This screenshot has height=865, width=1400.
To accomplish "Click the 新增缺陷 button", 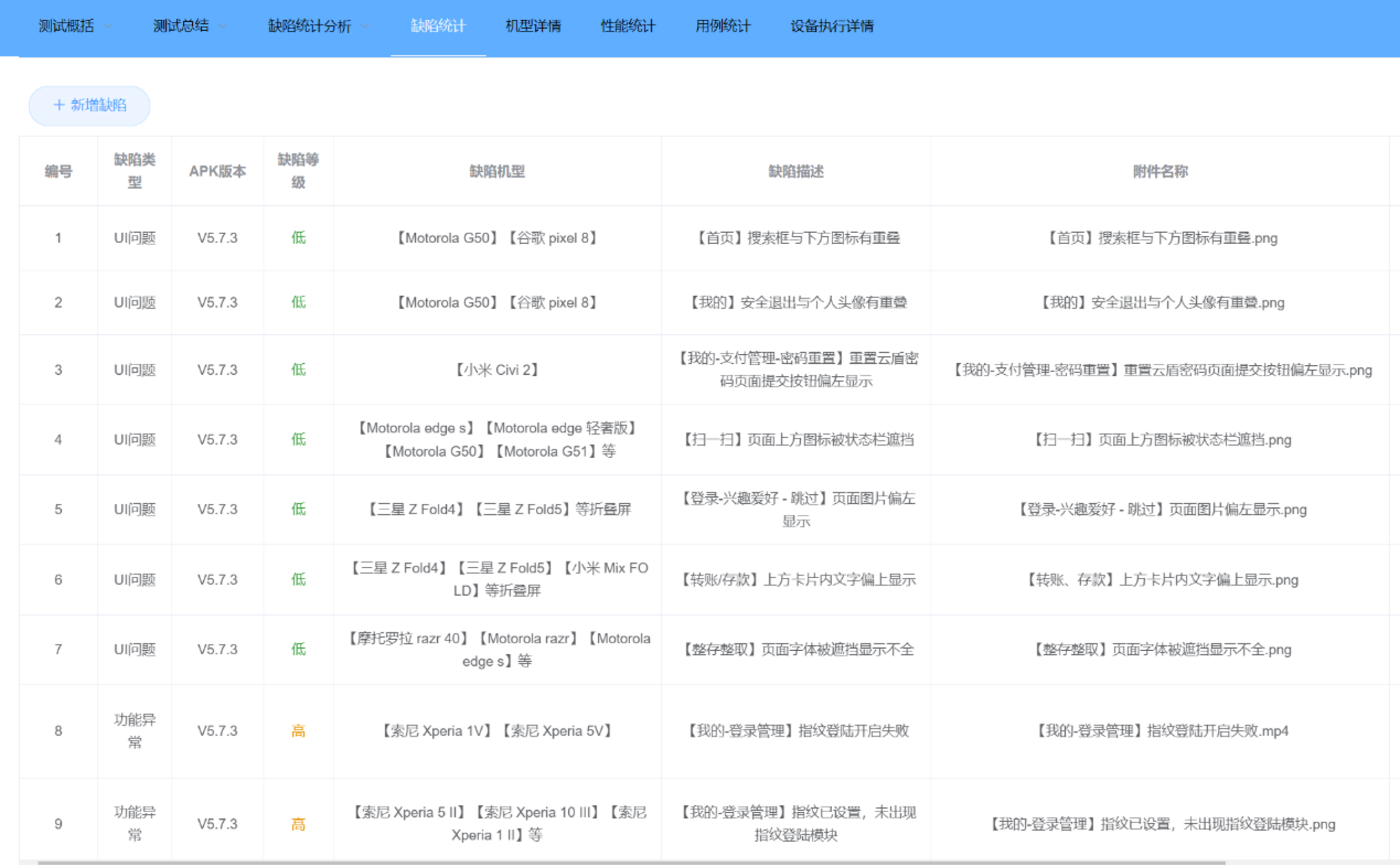I will (90, 106).
